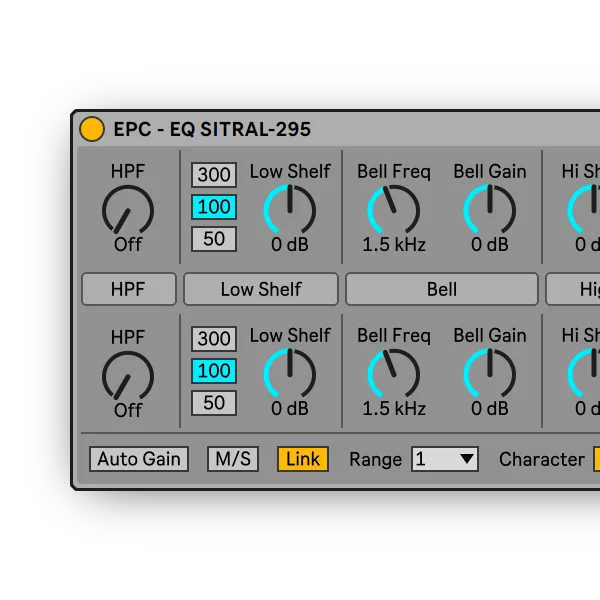Click the Low Shelf band button

pos(261,289)
